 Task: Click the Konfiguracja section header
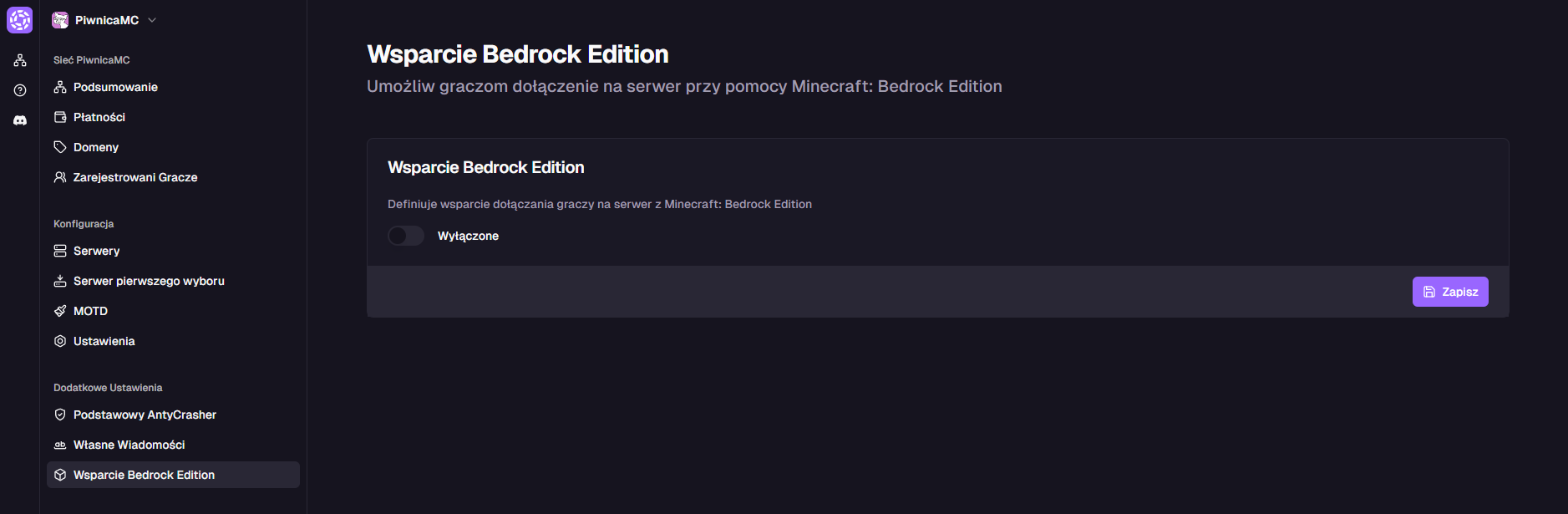84,224
